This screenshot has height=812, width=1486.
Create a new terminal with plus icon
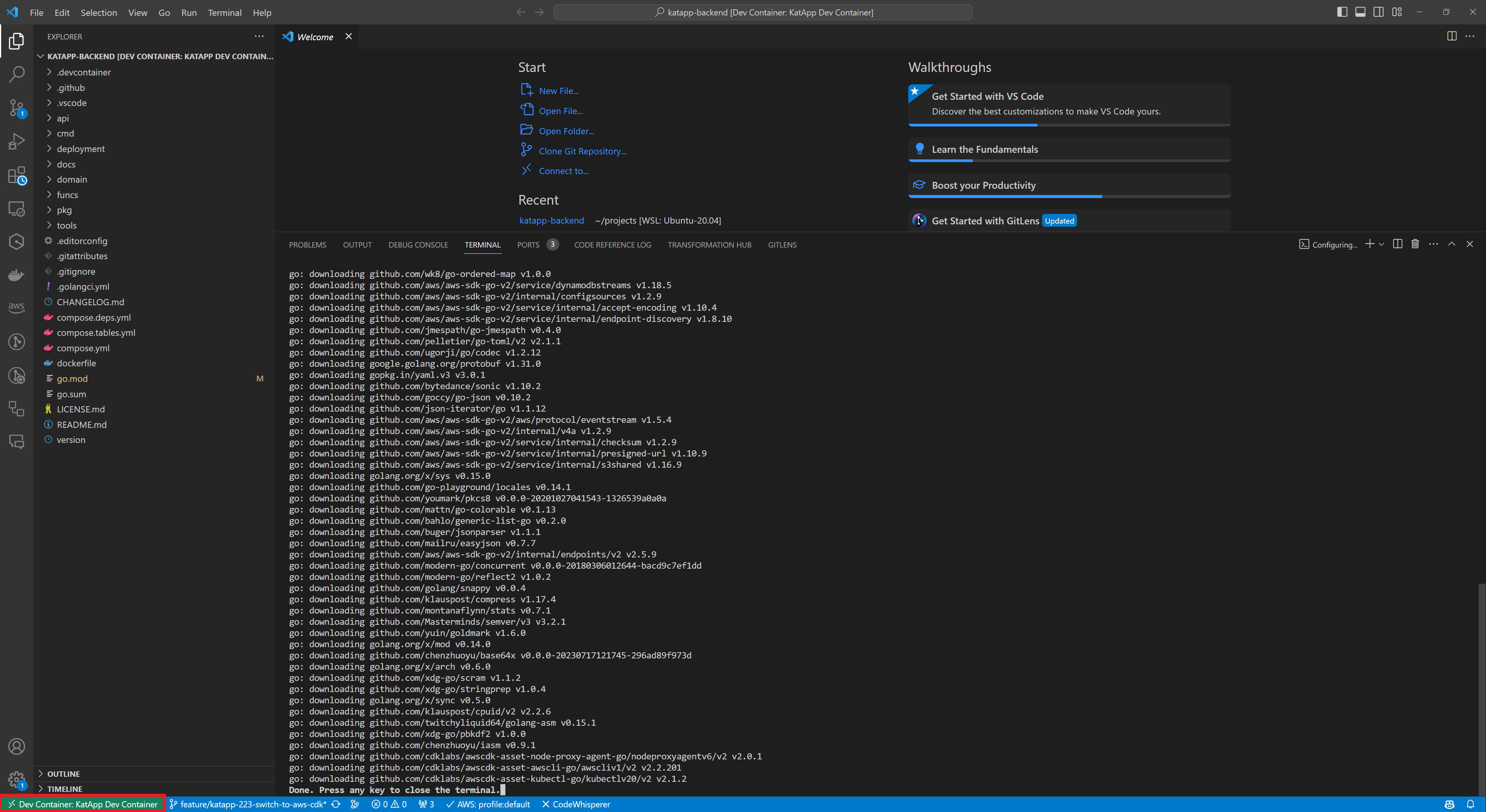[1370, 244]
